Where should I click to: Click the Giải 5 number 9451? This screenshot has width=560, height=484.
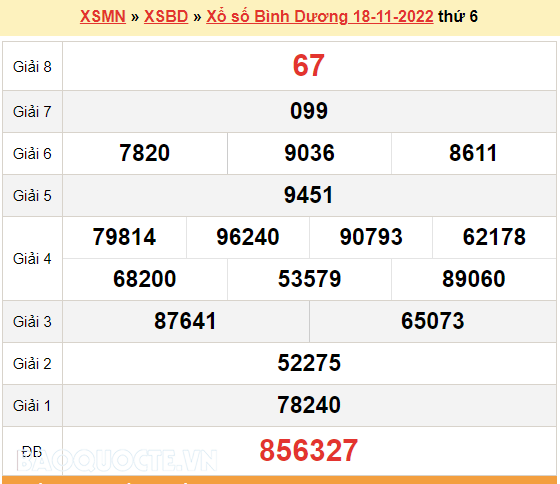309,195
